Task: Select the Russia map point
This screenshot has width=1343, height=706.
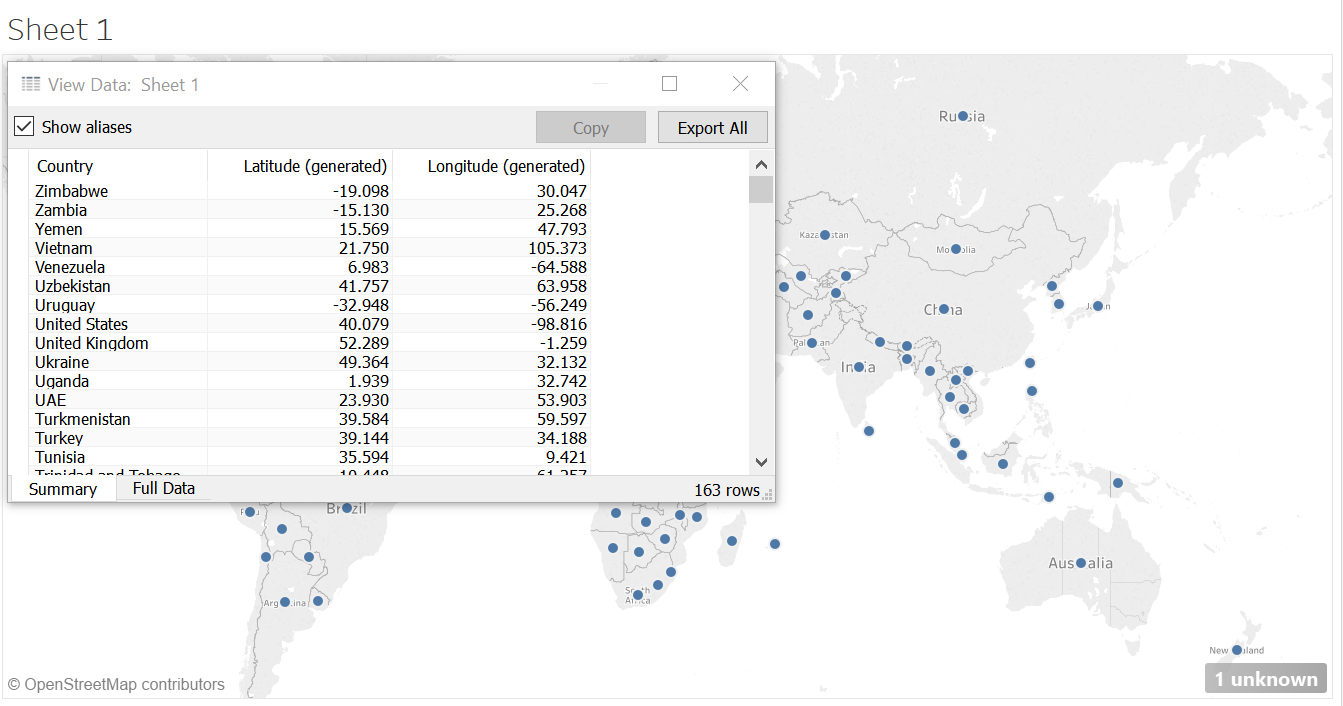Action: coord(963,116)
